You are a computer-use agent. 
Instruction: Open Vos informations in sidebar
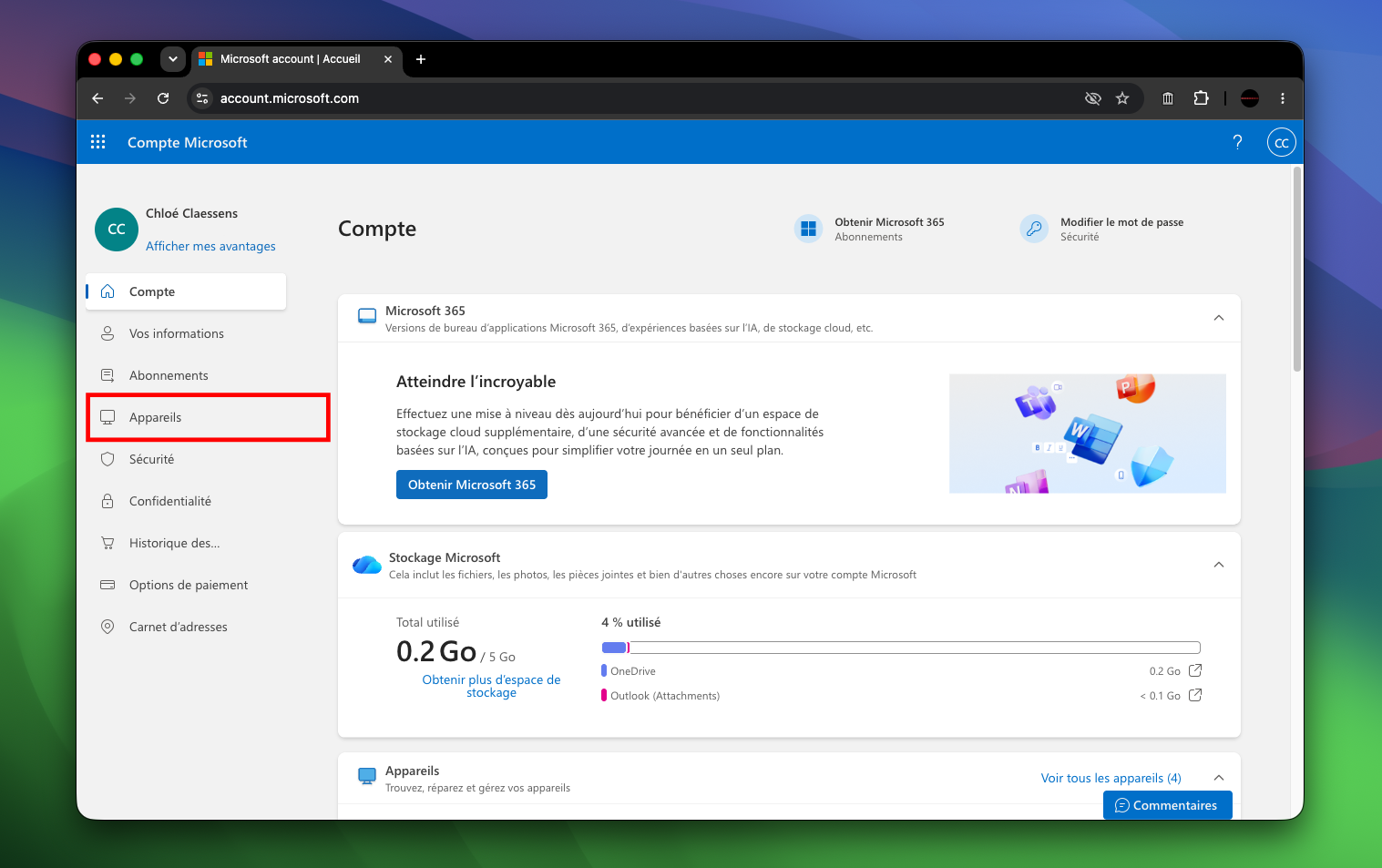pyautogui.click(x=186, y=333)
